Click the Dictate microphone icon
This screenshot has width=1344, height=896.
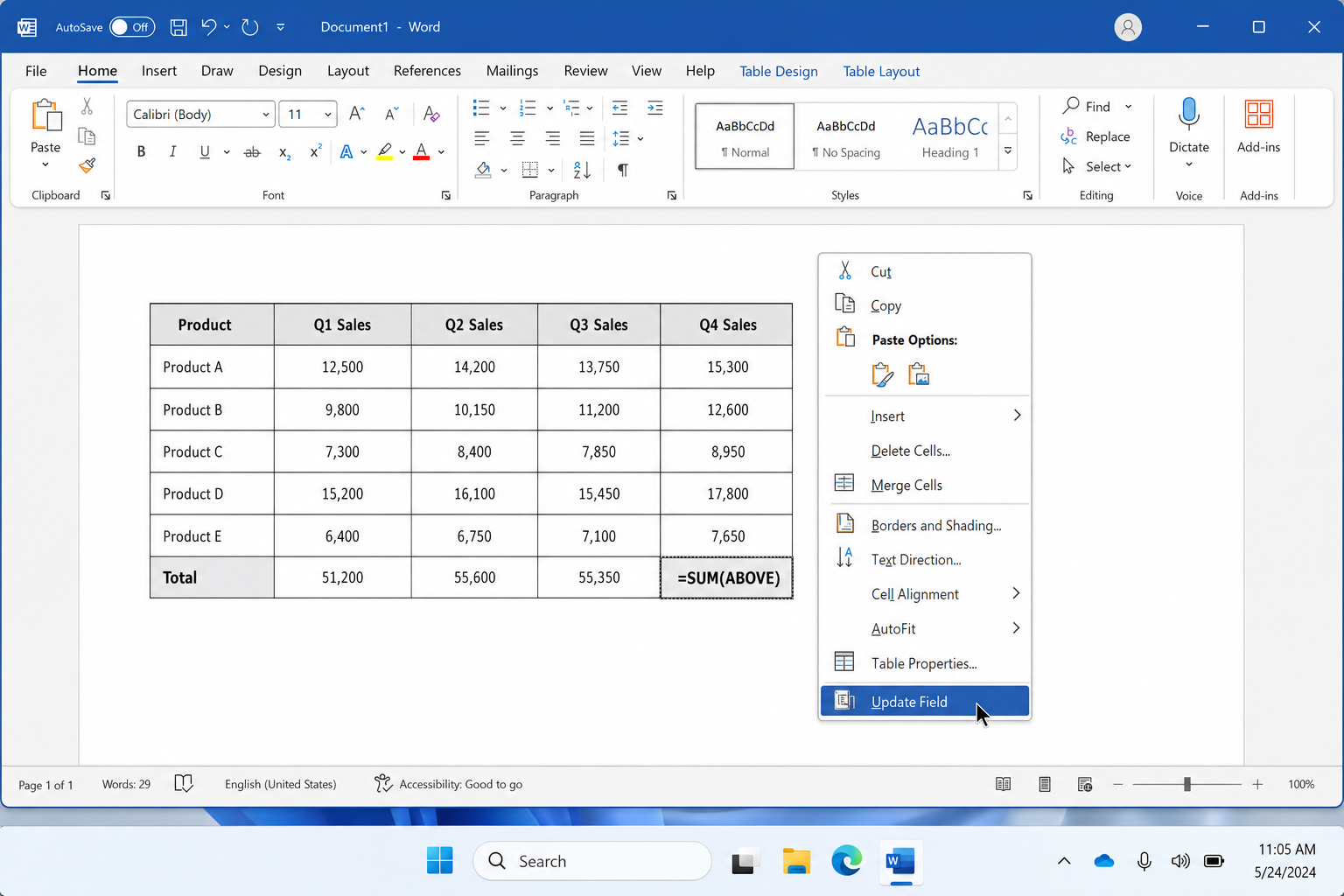tap(1188, 115)
